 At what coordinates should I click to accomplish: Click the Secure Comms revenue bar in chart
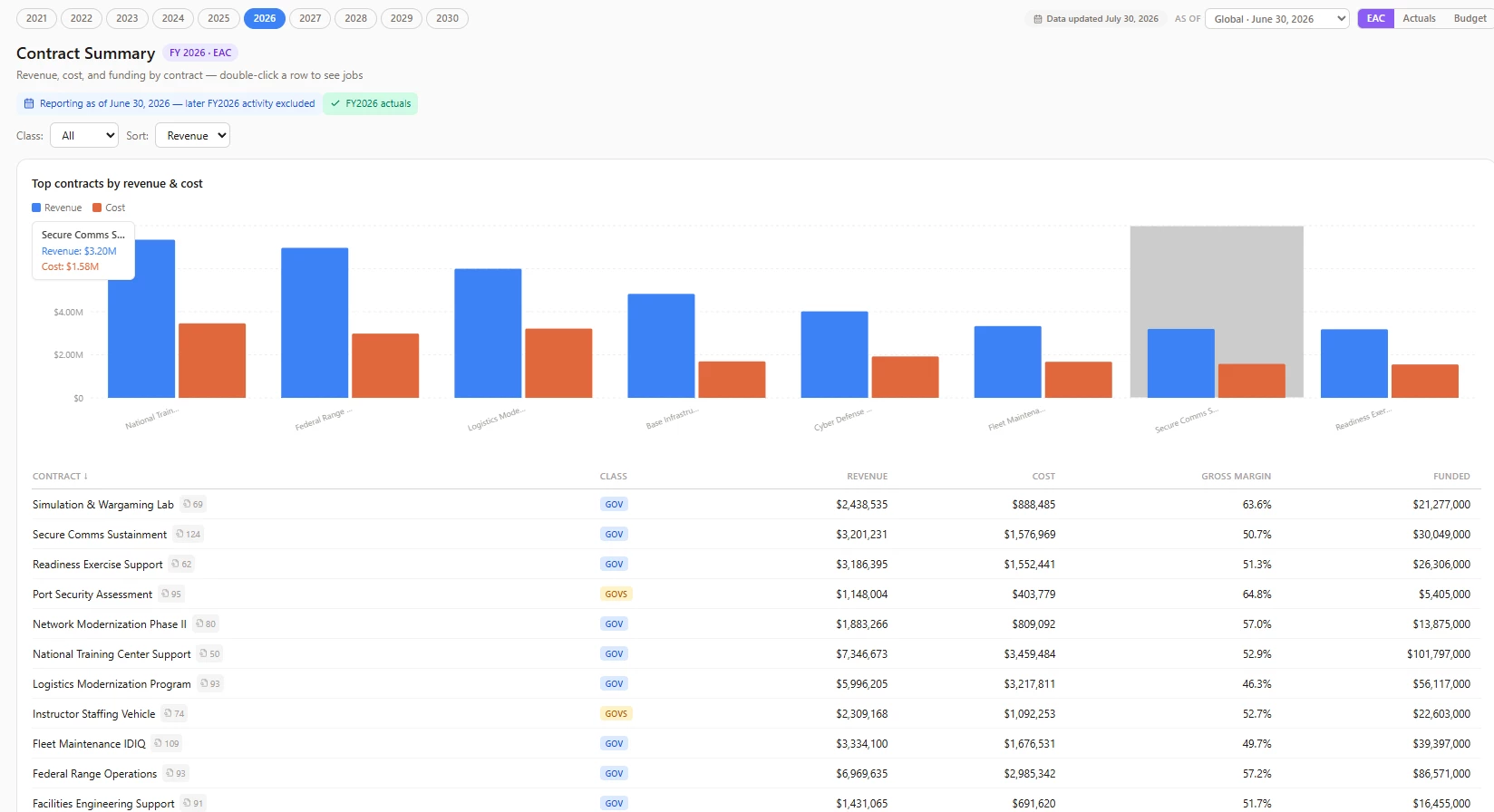[x=1180, y=362]
